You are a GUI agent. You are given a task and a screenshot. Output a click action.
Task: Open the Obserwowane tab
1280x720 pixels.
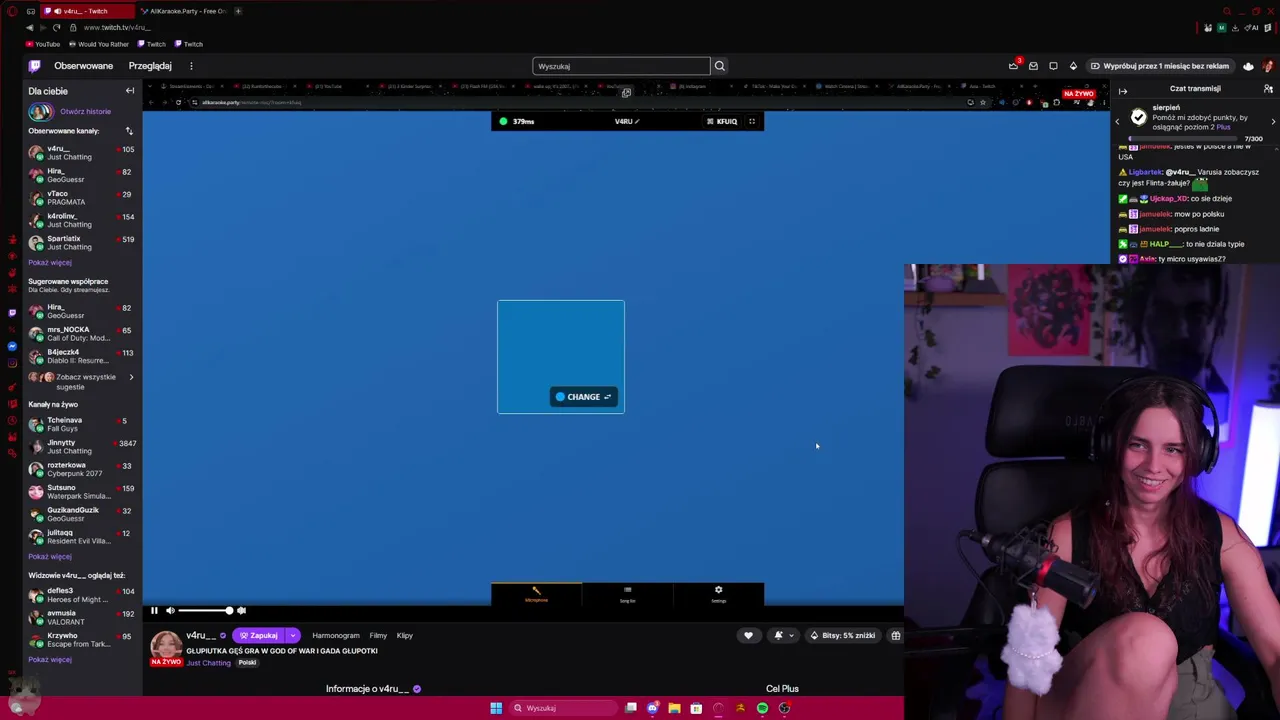tap(84, 66)
